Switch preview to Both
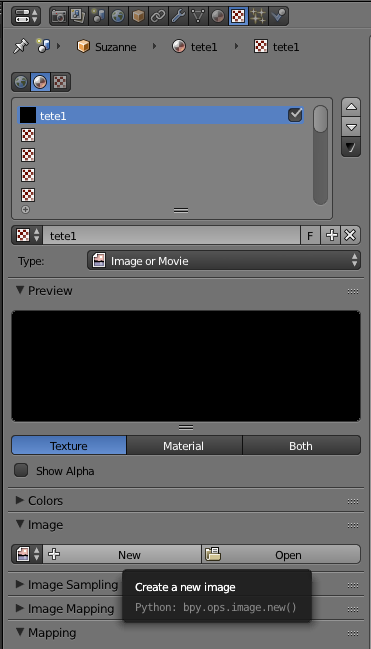Viewport: 371px width, 649px height. [x=301, y=445]
